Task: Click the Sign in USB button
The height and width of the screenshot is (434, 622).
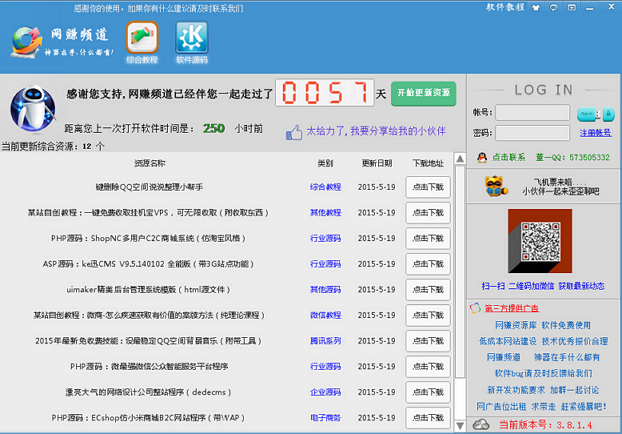Action: click(x=587, y=114)
